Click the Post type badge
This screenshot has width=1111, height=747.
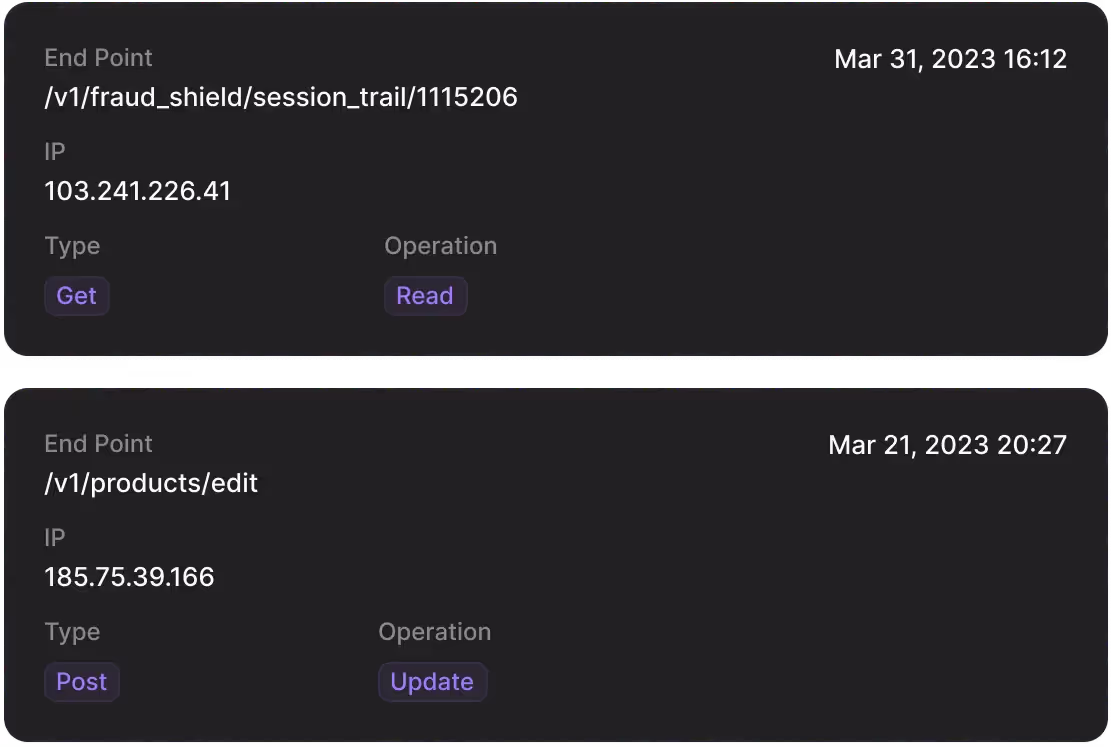[x=81, y=682]
